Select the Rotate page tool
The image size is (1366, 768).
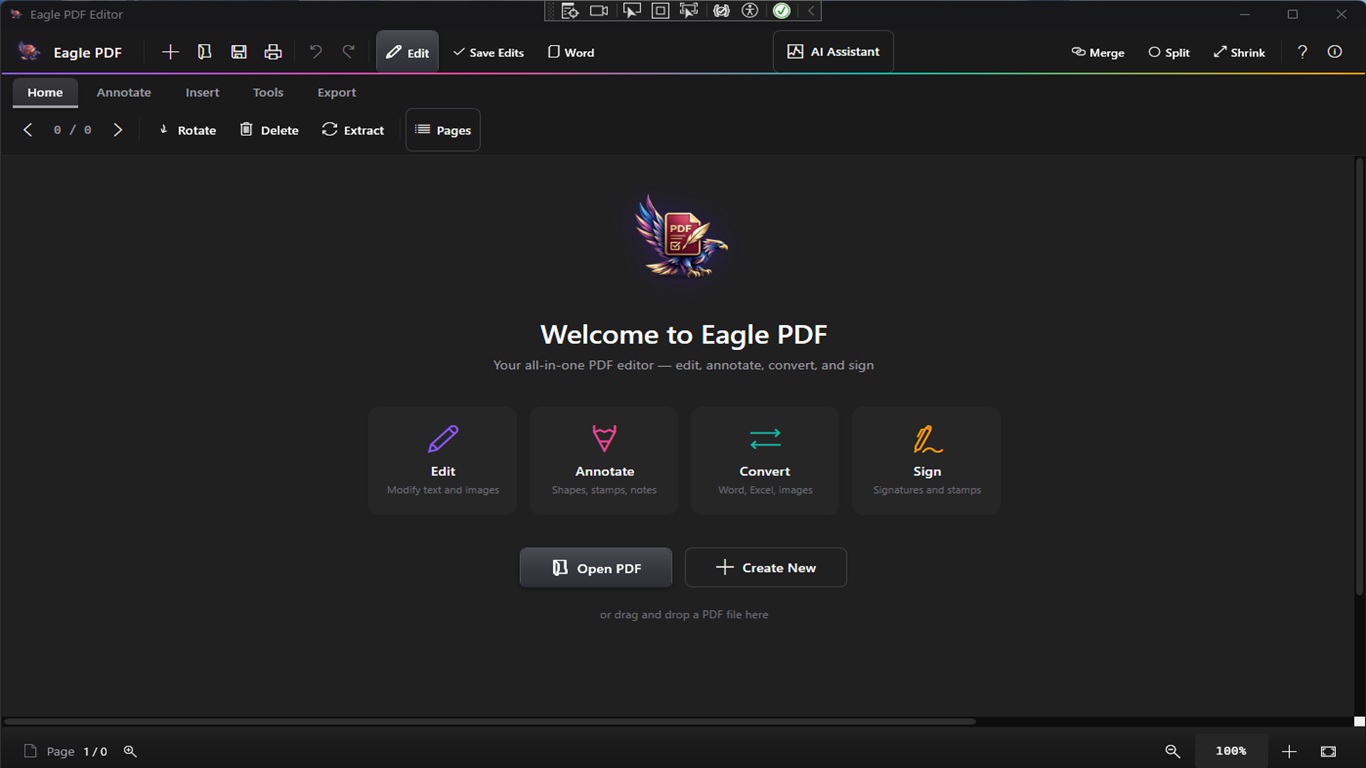[187, 129]
